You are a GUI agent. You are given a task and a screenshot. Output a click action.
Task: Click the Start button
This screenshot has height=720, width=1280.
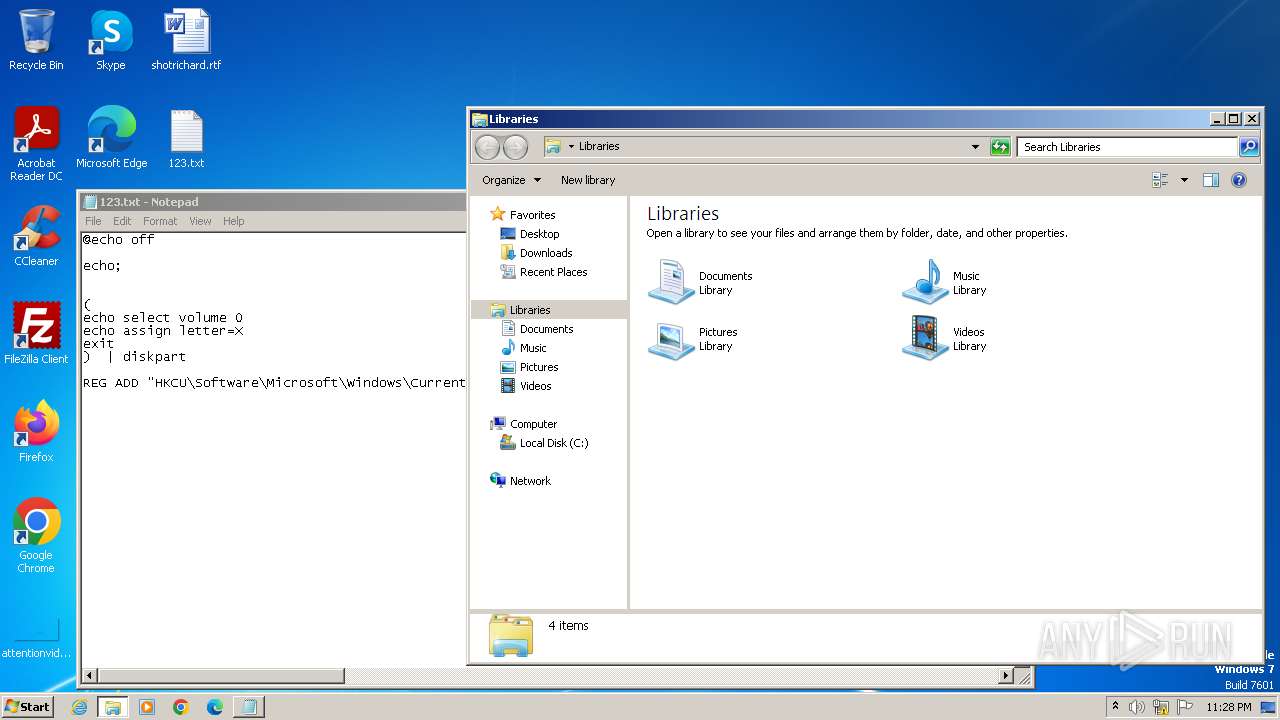27,707
